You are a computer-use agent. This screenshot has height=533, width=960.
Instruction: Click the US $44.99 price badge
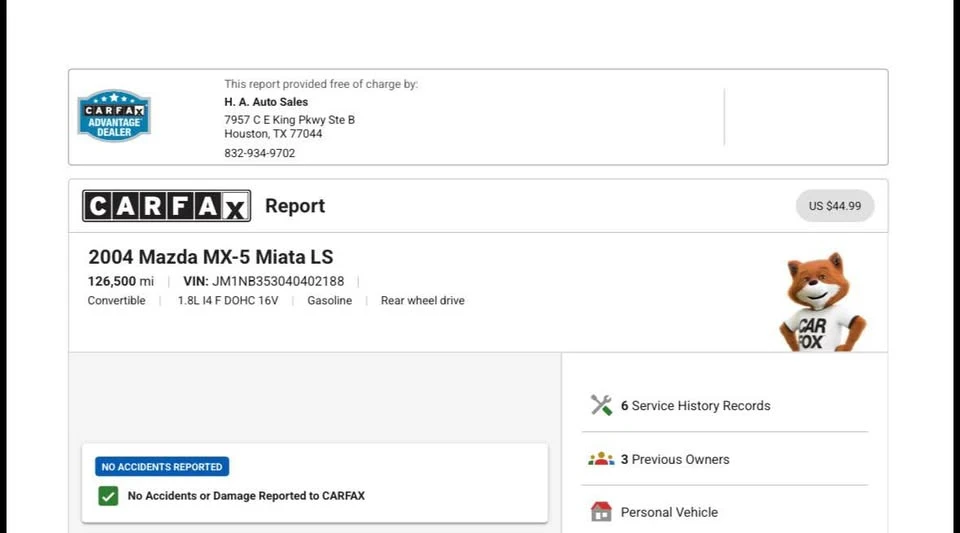tap(834, 206)
